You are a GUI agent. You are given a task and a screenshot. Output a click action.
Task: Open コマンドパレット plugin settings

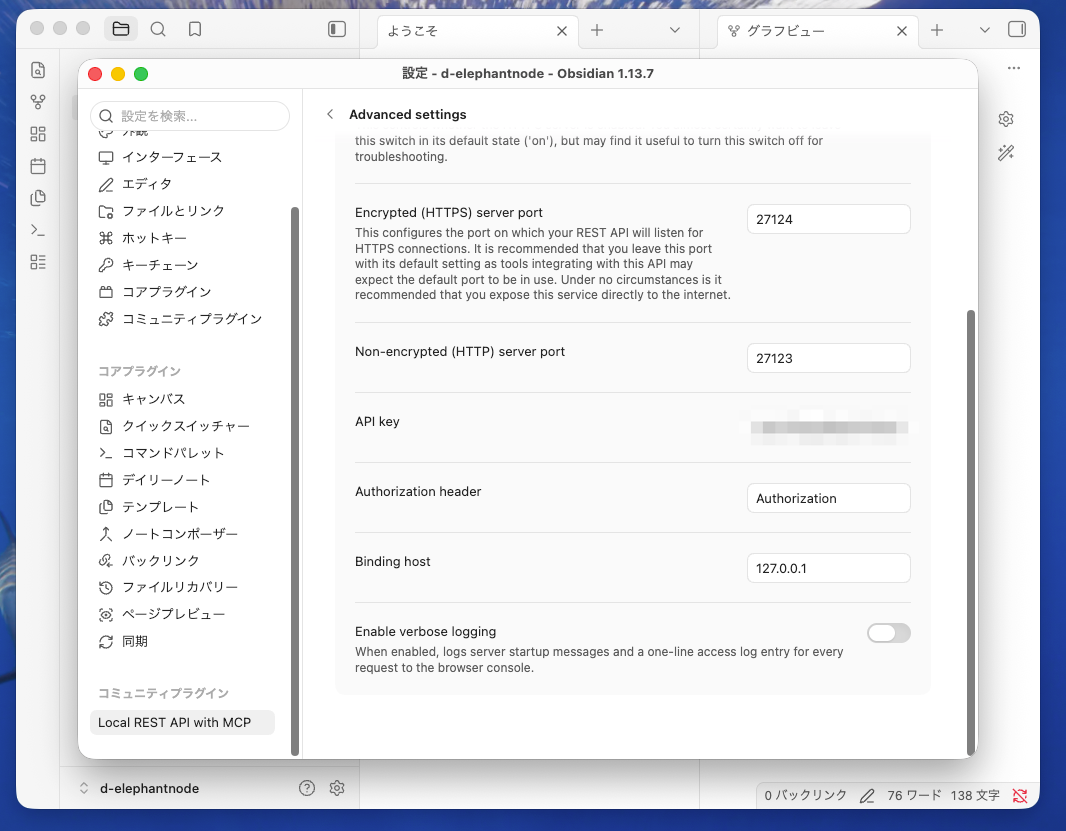[x=182, y=453]
